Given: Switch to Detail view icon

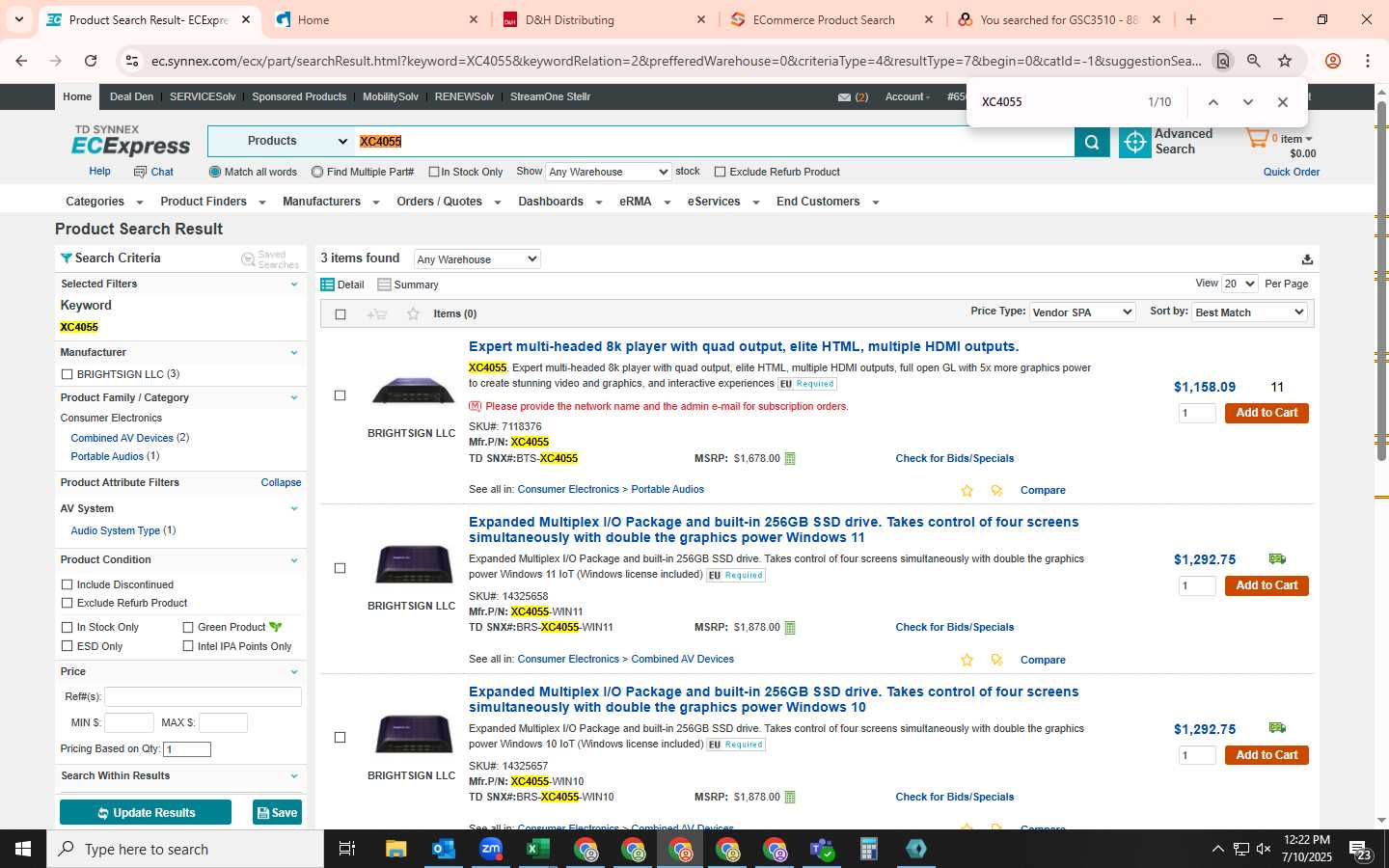Looking at the screenshot, I should 327,285.
